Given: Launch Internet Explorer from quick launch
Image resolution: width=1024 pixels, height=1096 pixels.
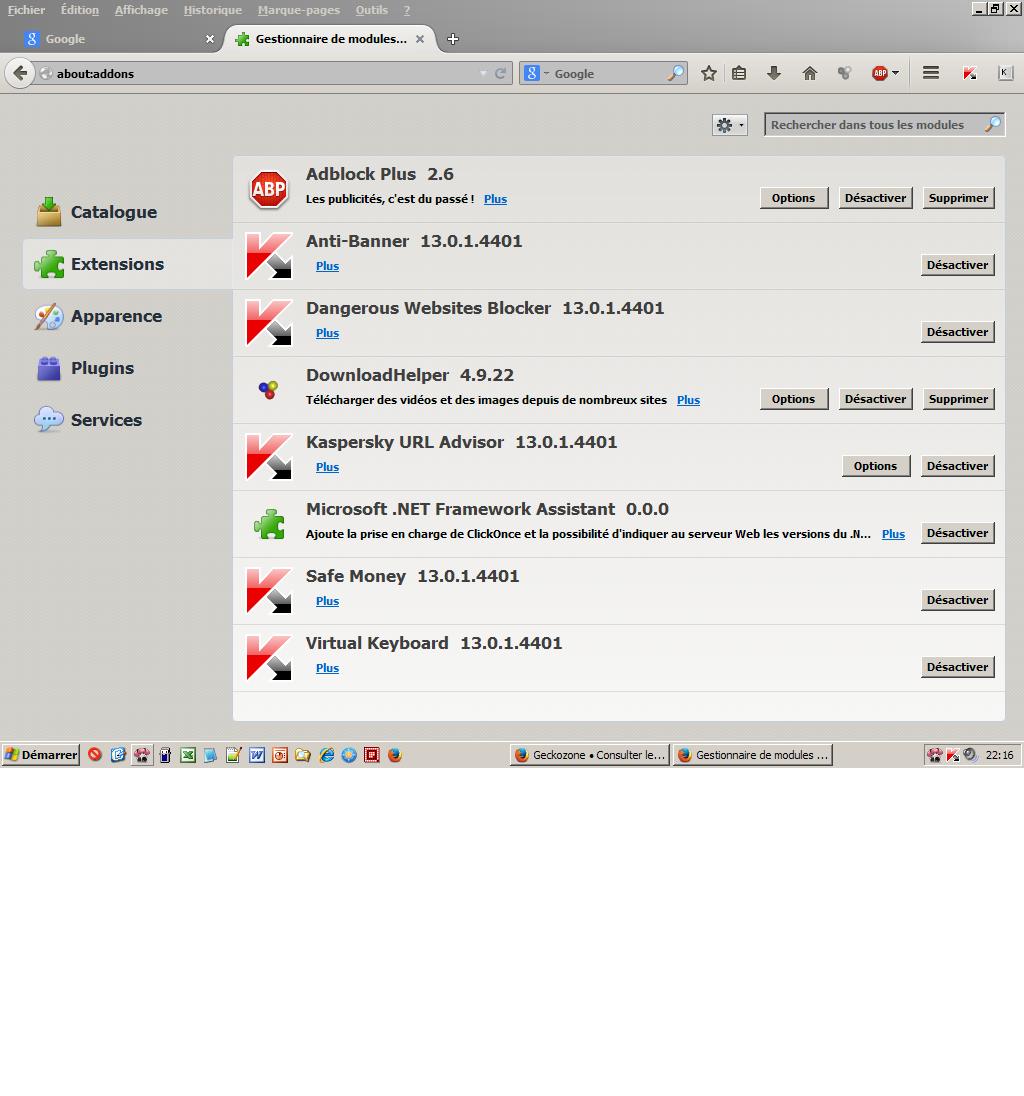Looking at the screenshot, I should (326, 755).
